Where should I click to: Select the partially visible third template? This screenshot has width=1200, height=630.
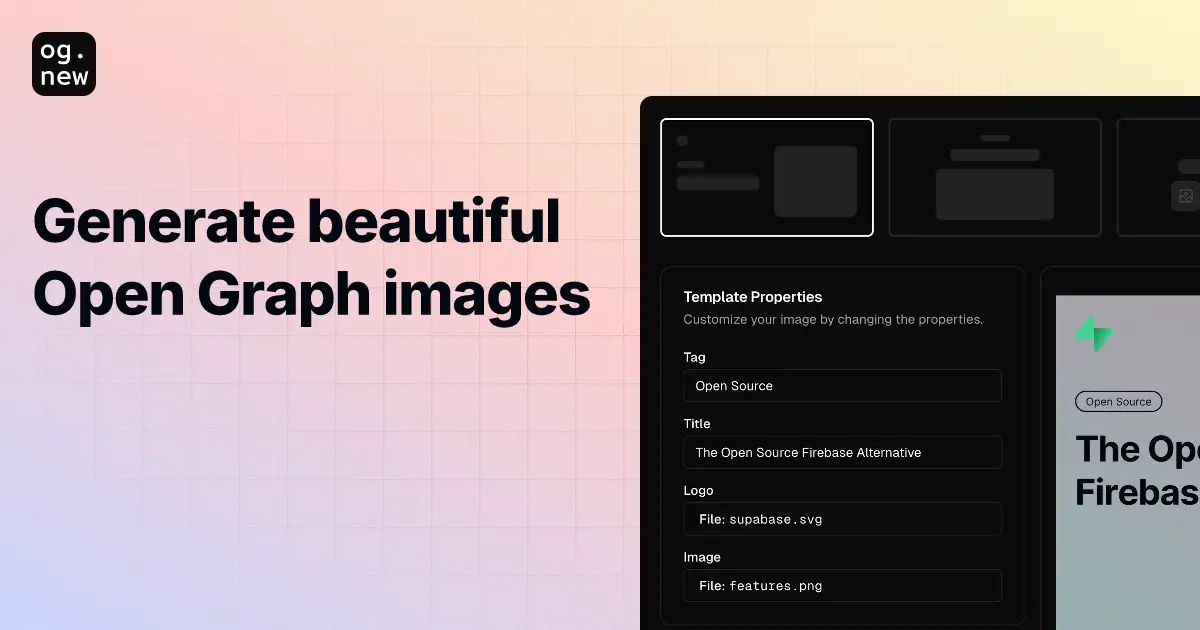click(1170, 177)
